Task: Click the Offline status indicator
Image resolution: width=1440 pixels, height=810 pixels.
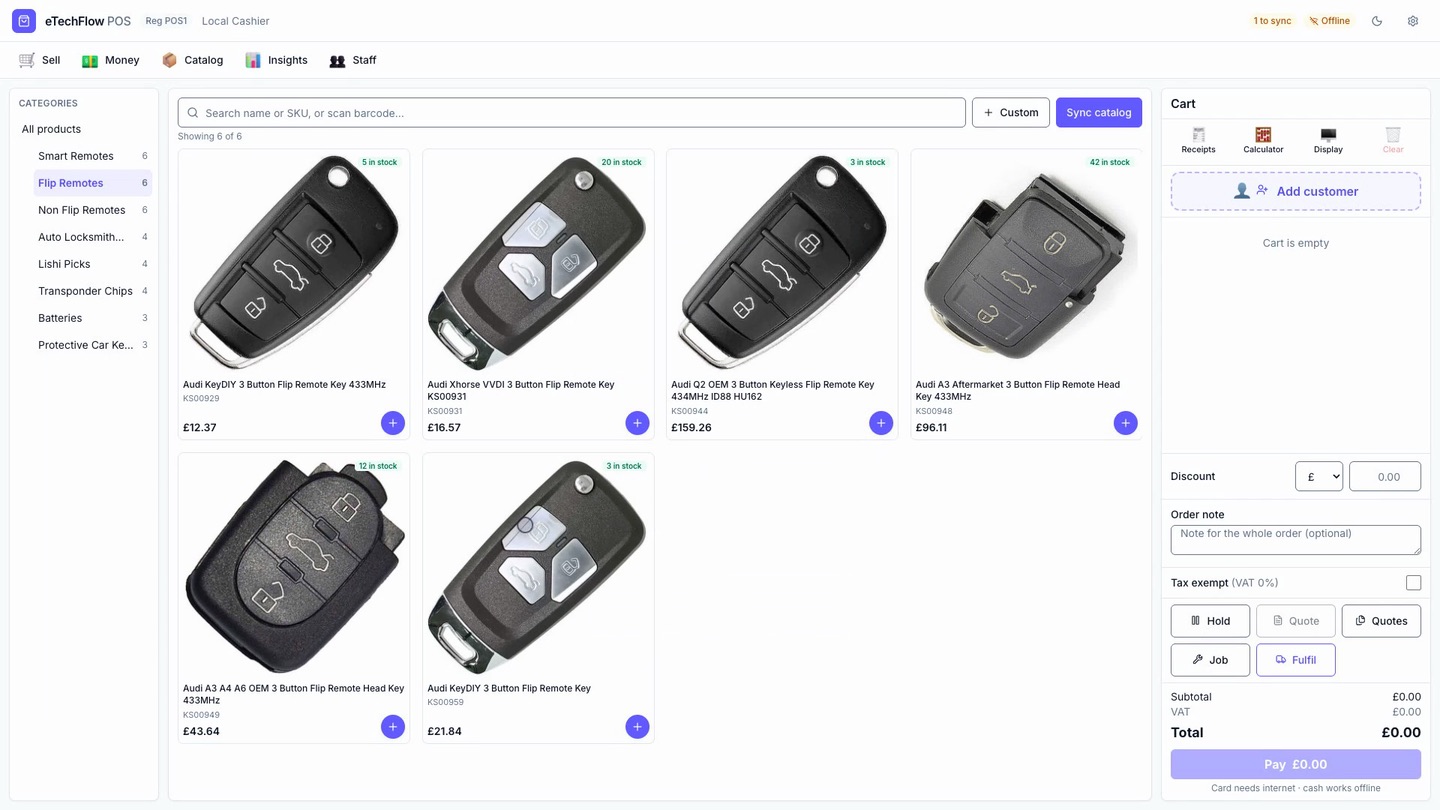Action: 1329,21
